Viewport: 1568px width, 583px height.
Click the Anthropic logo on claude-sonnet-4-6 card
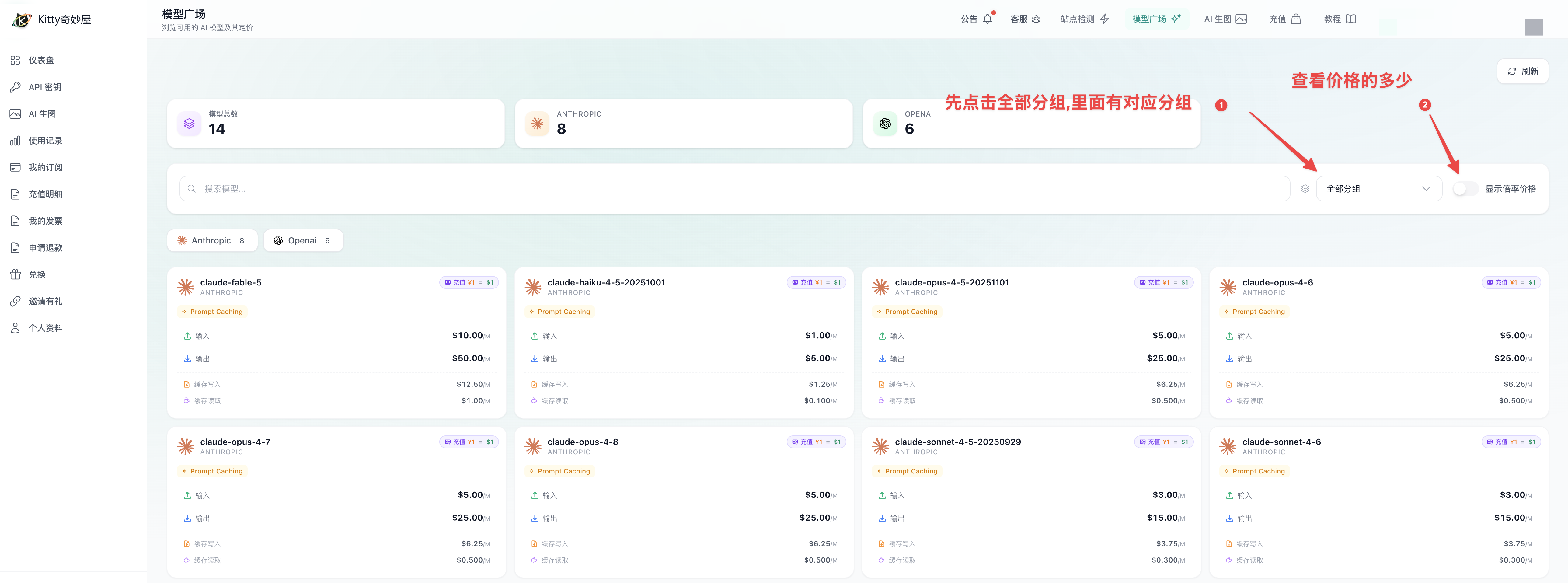tap(1228, 446)
